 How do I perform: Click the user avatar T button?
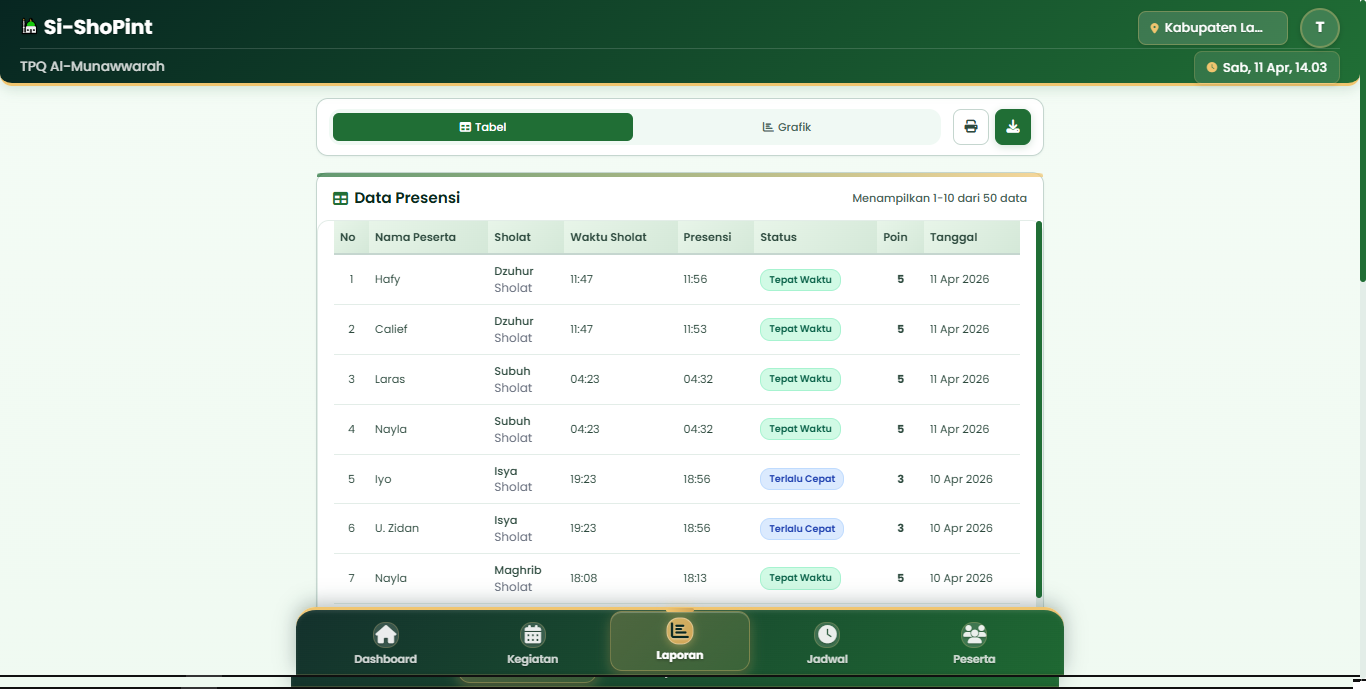(1319, 27)
